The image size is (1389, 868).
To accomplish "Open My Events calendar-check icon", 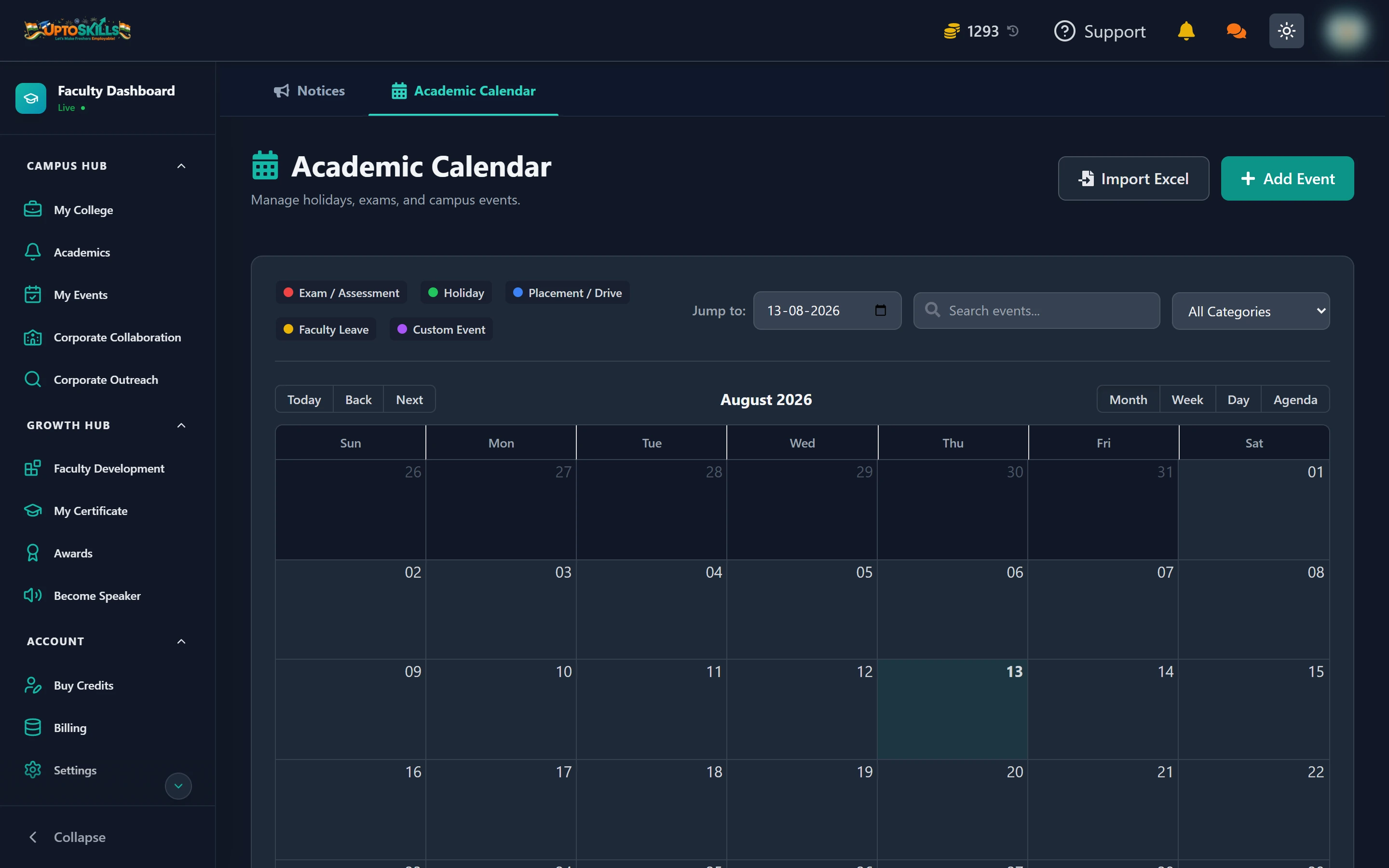I will (33, 295).
